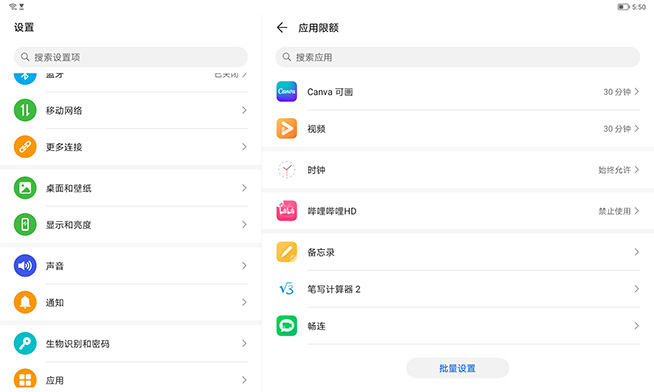This screenshot has width=654, height=392.
Task: Open the 声音 speaker icon
Action: (x=25, y=266)
